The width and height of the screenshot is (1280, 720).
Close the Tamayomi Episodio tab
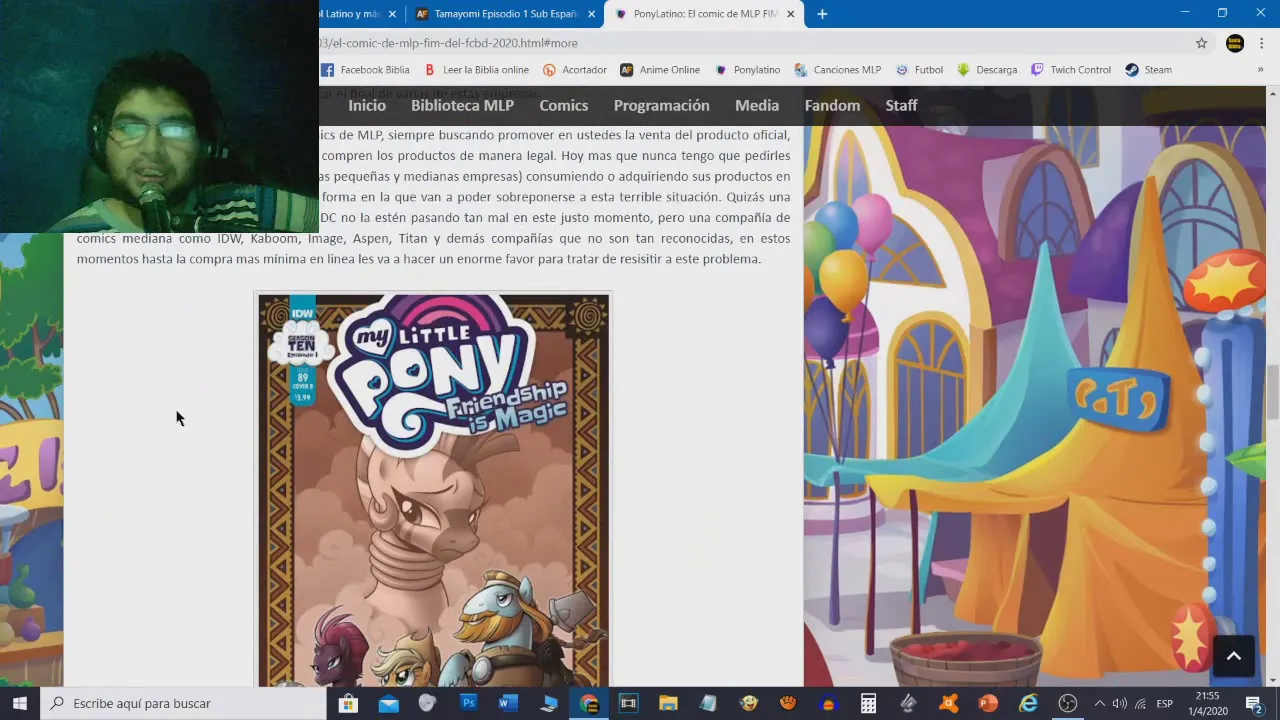click(591, 14)
